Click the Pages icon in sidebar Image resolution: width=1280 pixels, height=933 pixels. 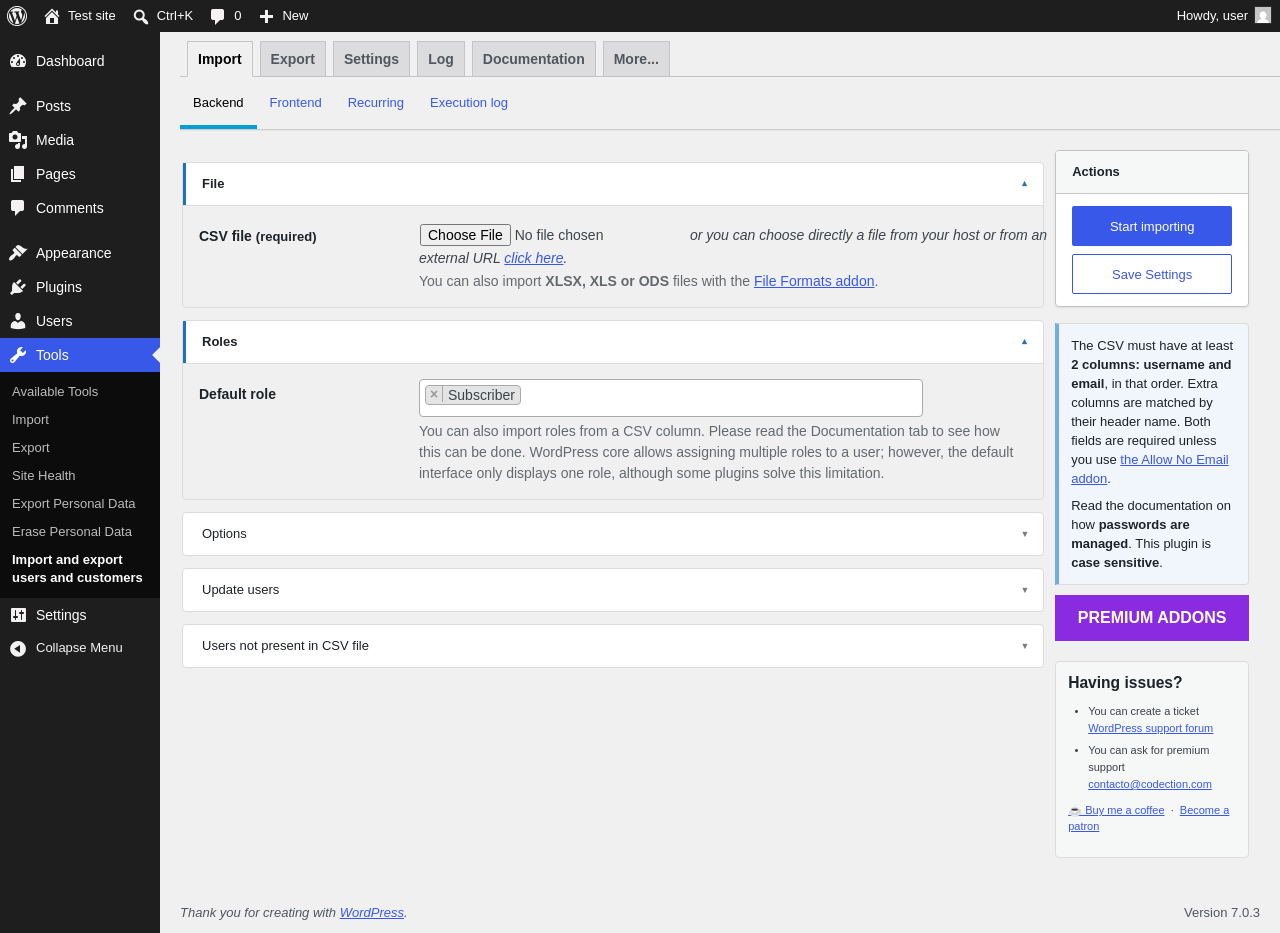pyautogui.click(x=18, y=174)
